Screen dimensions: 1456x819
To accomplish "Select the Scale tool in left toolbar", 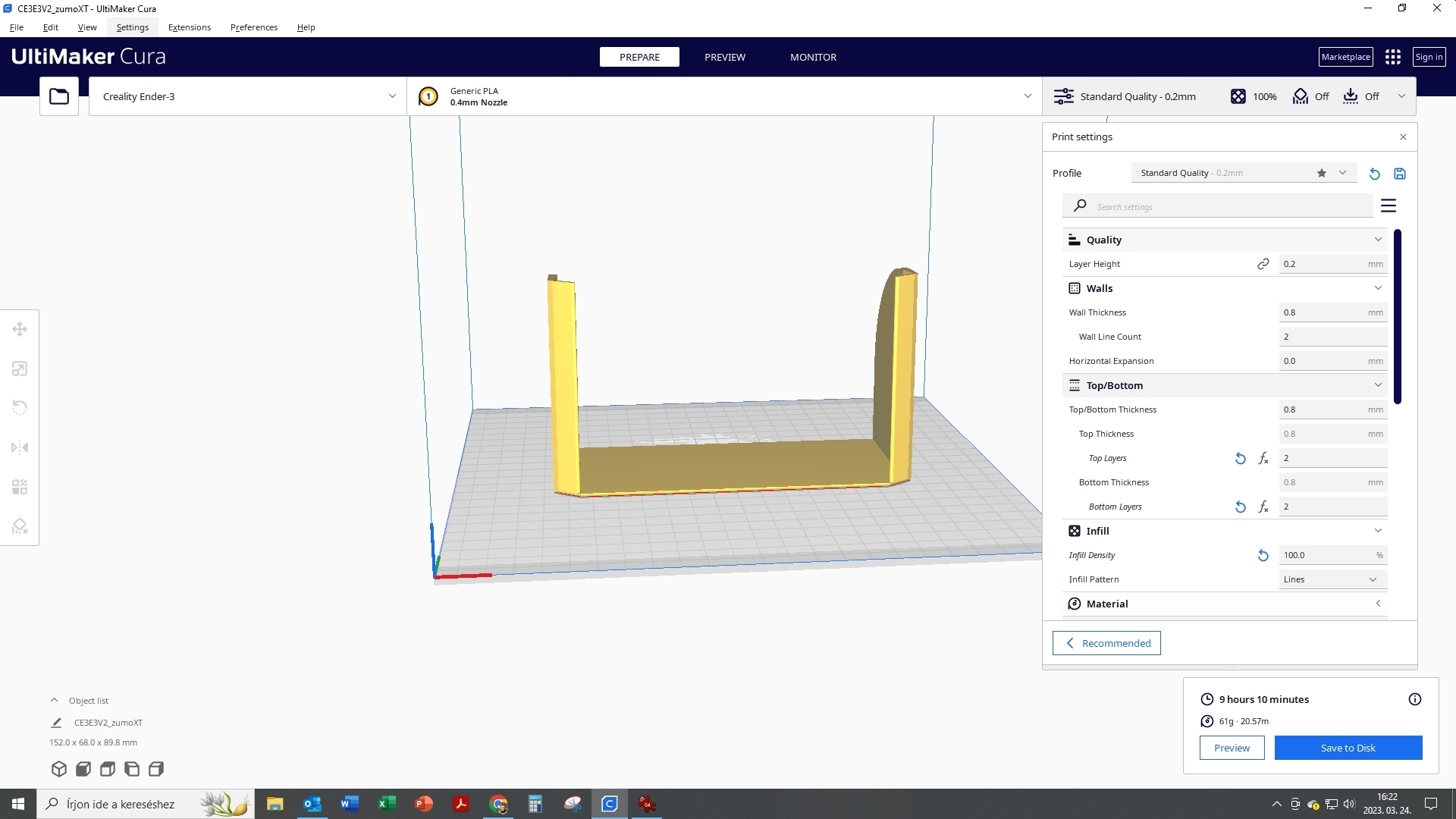I will (x=20, y=369).
